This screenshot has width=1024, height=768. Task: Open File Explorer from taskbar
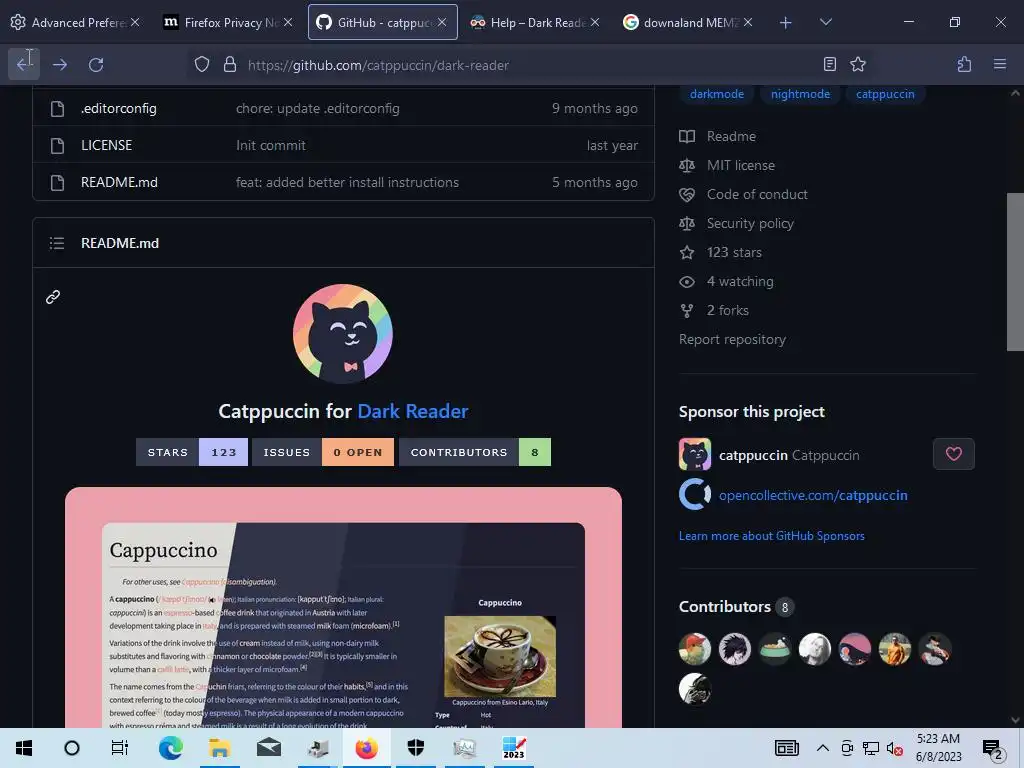[219, 748]
